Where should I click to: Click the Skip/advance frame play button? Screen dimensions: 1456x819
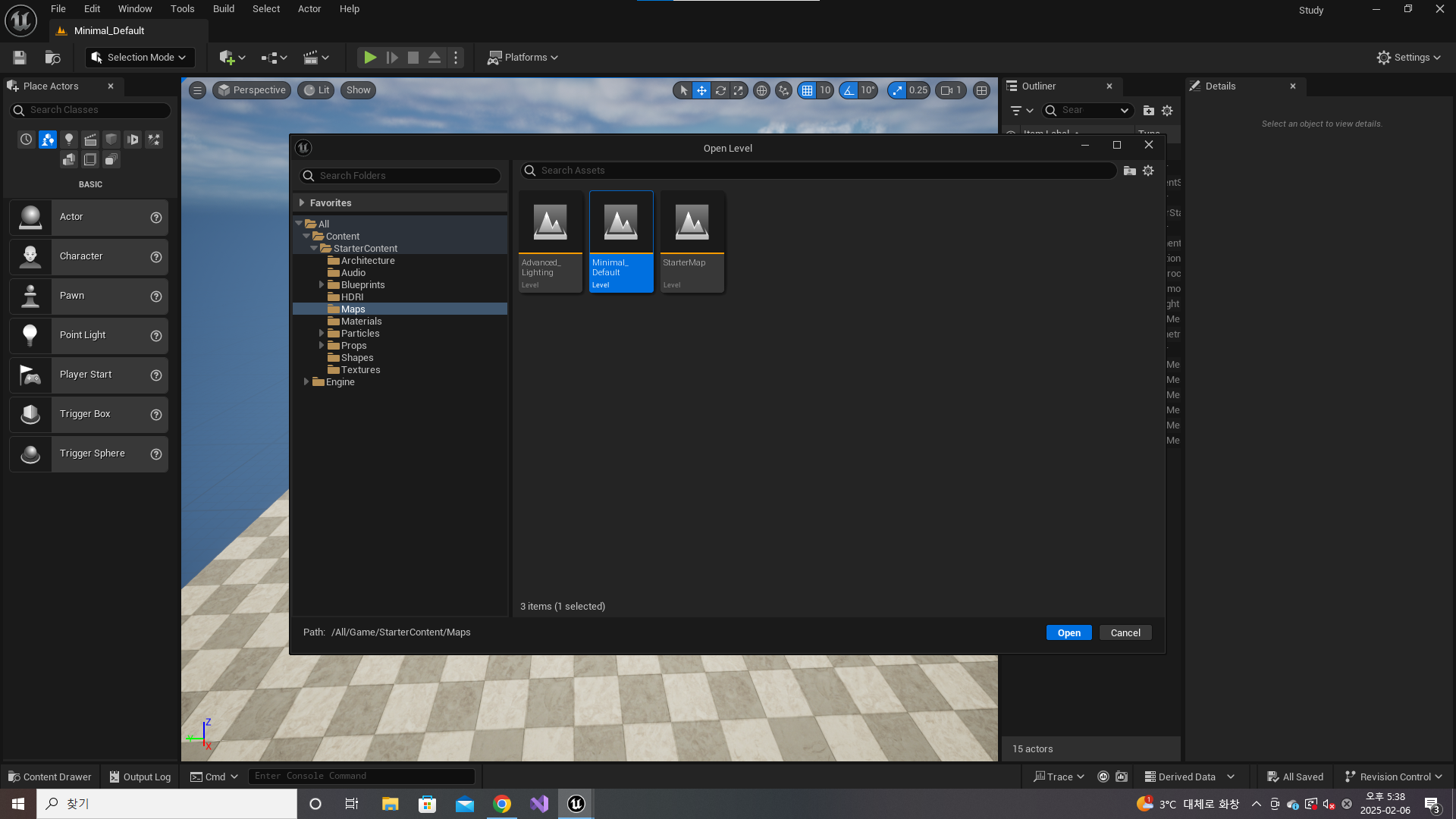tap(392, 58)
